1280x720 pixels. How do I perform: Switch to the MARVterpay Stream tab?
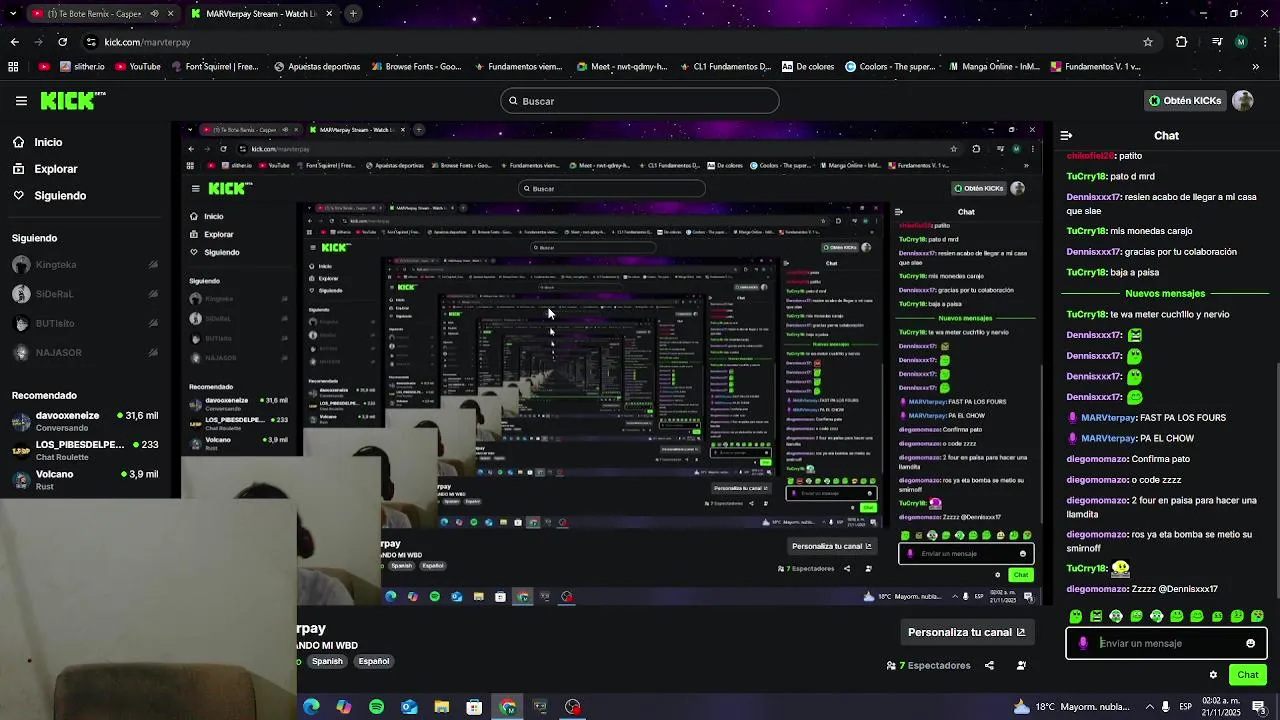click(265, 14)
